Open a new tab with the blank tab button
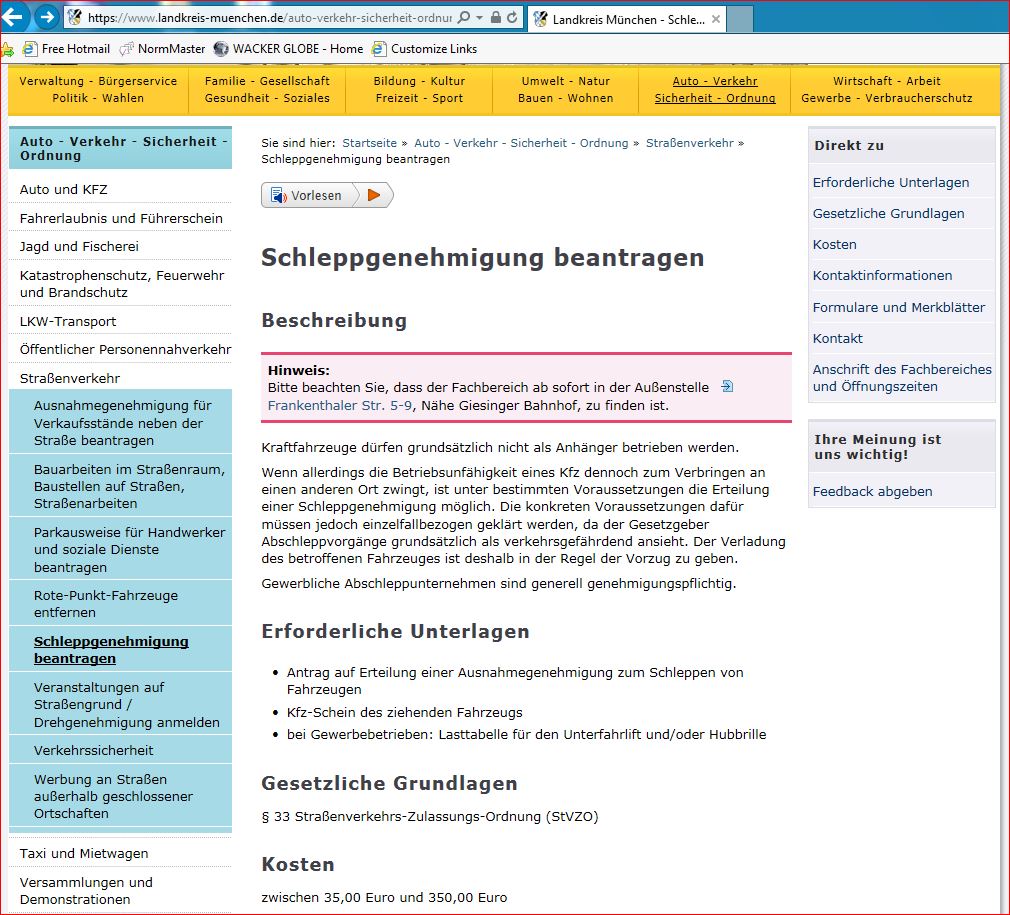Screen dimensions: 1010x915 (740, 19)
